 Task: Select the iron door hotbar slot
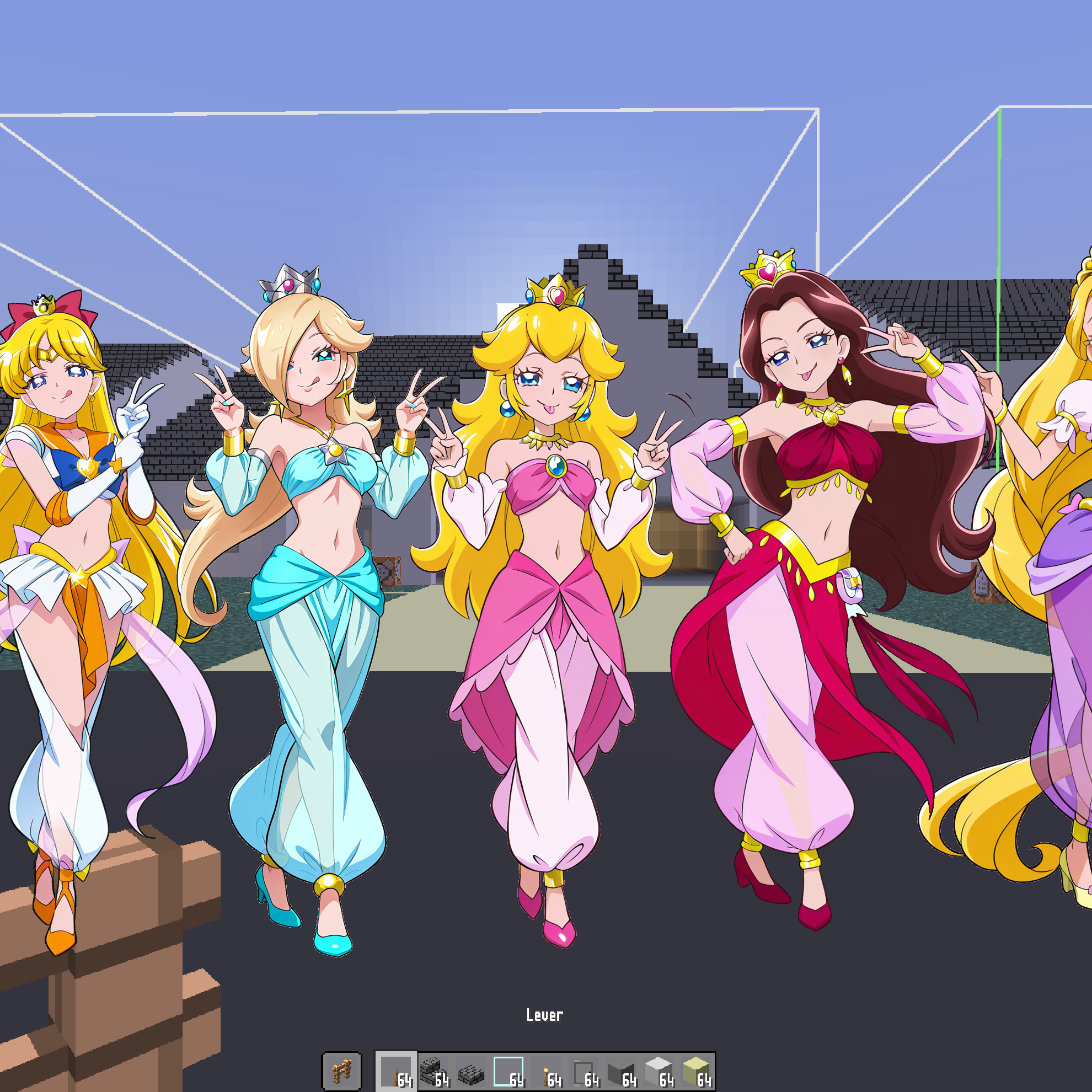coord(584,1072)
